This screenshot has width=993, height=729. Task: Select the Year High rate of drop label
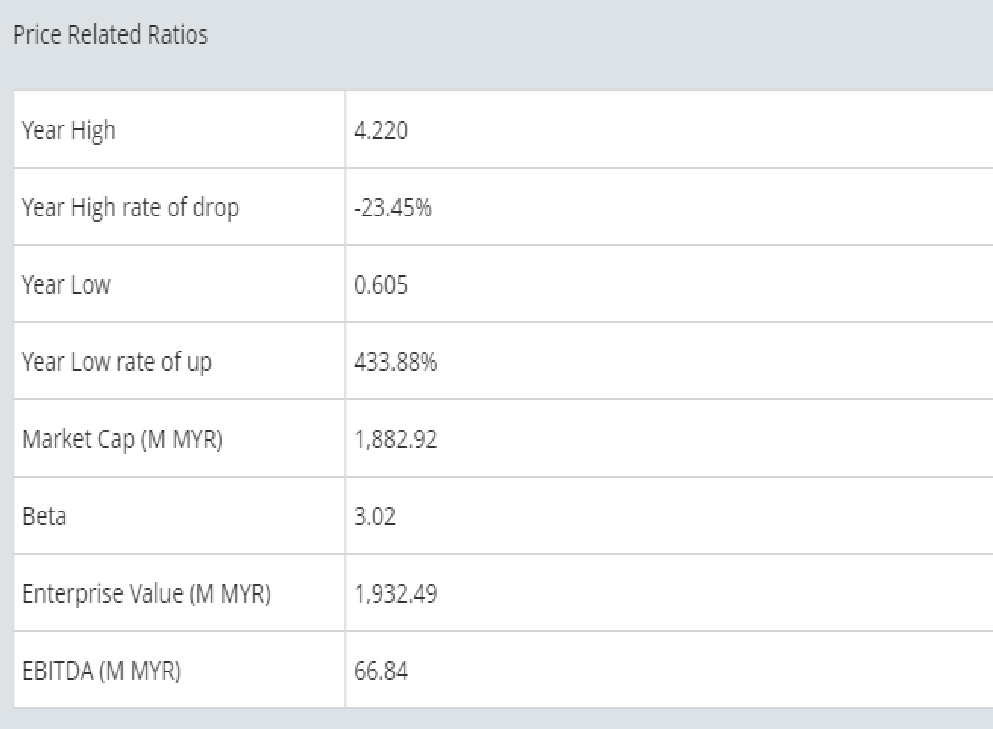[x=130, y=208]
